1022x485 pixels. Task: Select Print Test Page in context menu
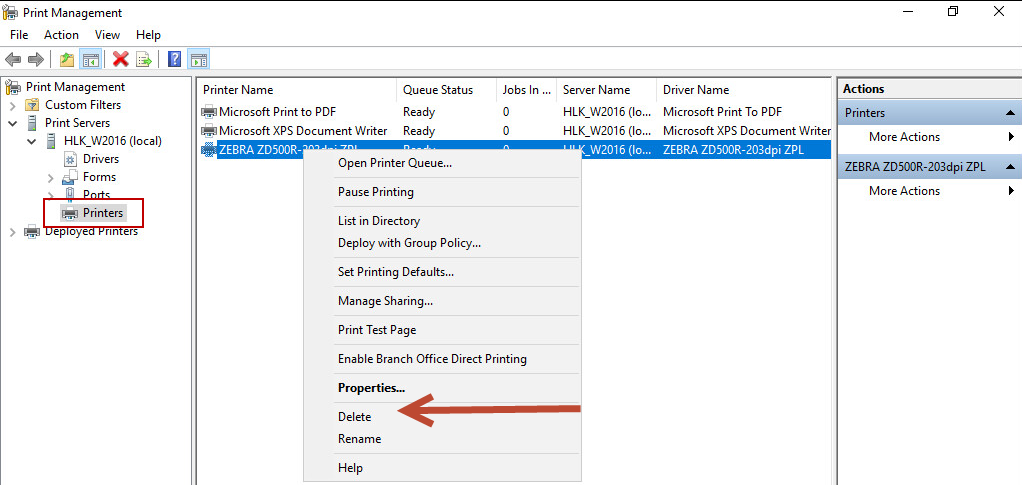coord(377,330)
